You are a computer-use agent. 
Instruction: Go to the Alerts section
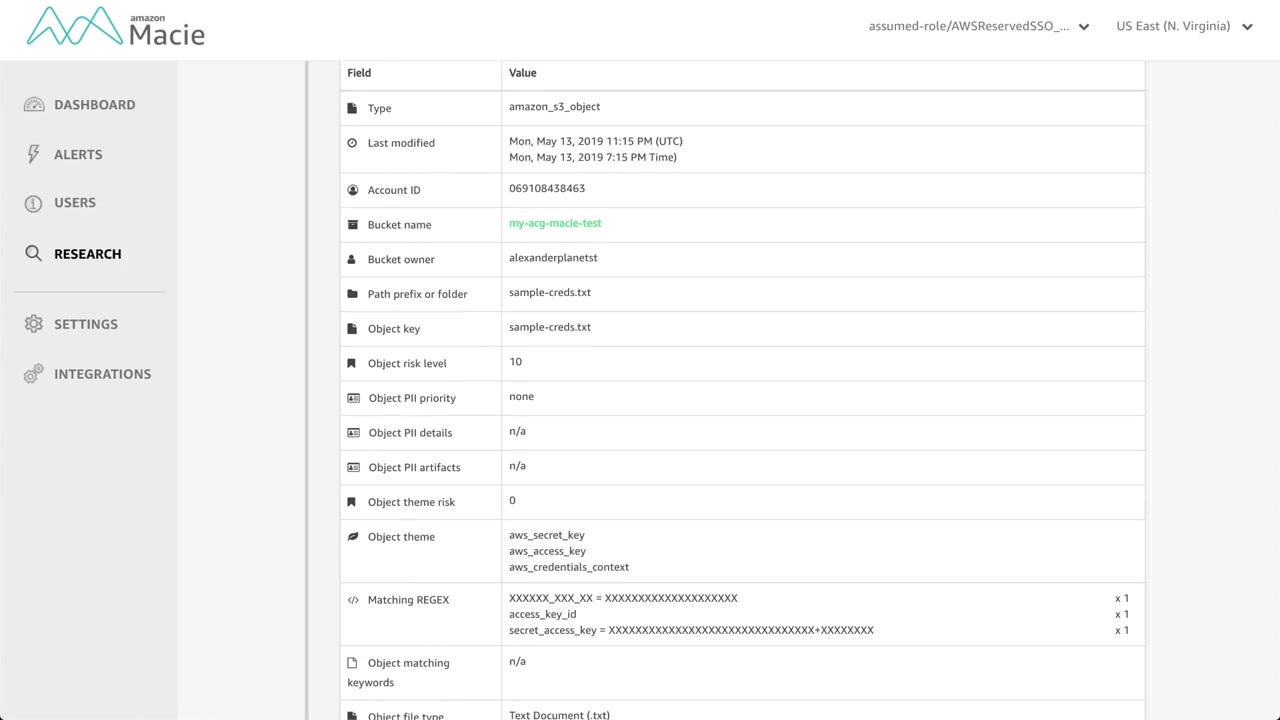pos(78,155)
